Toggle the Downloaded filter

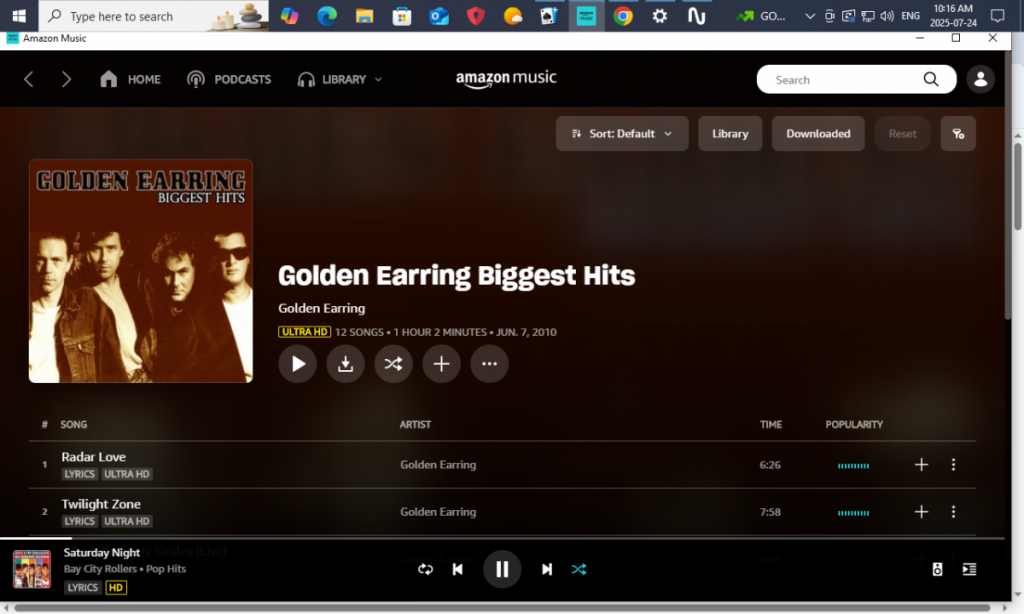coord(818,134)
